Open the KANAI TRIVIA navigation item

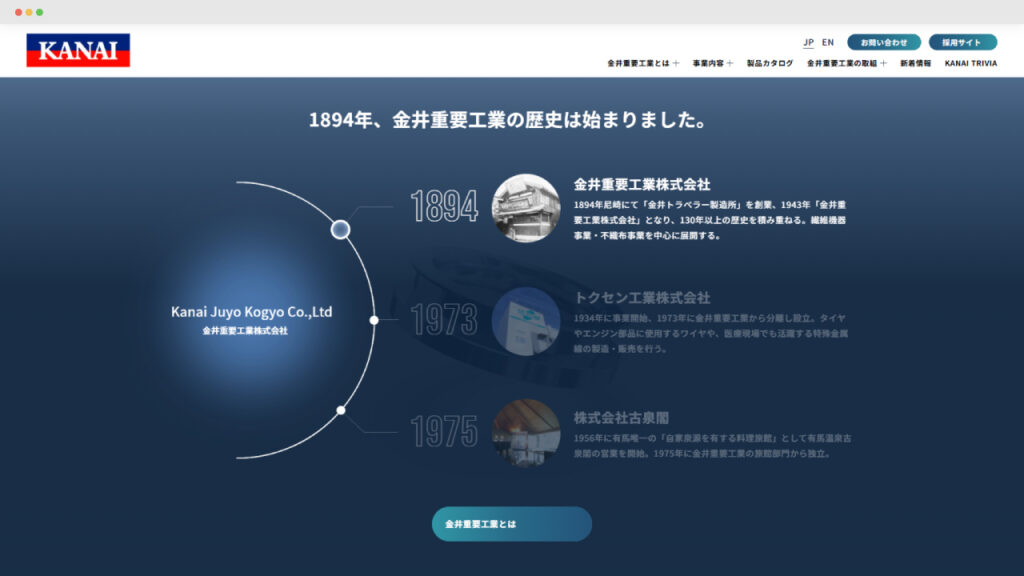(970, 63)
